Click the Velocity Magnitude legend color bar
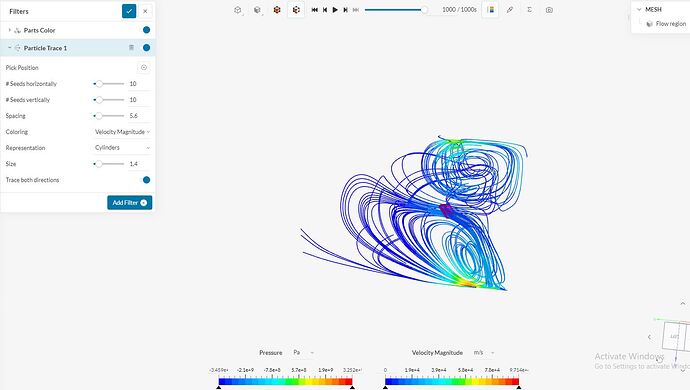Image resolution: width=690 pixels, height=390 pixels. pyautogui.click(x=452, y=382)
